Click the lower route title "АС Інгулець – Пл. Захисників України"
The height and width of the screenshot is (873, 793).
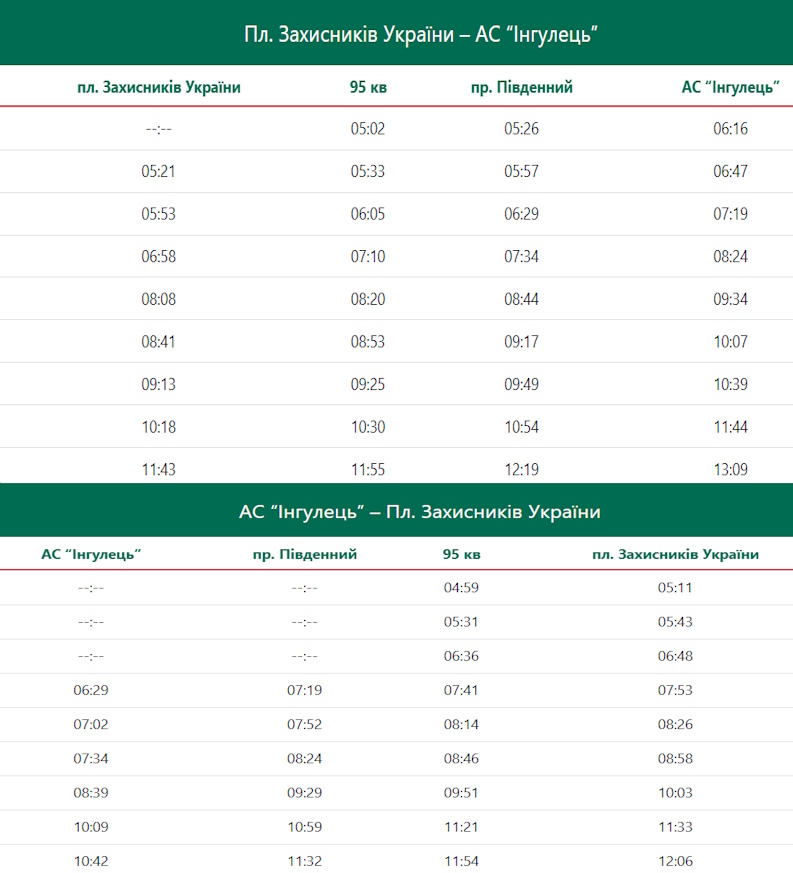(420, 512)
